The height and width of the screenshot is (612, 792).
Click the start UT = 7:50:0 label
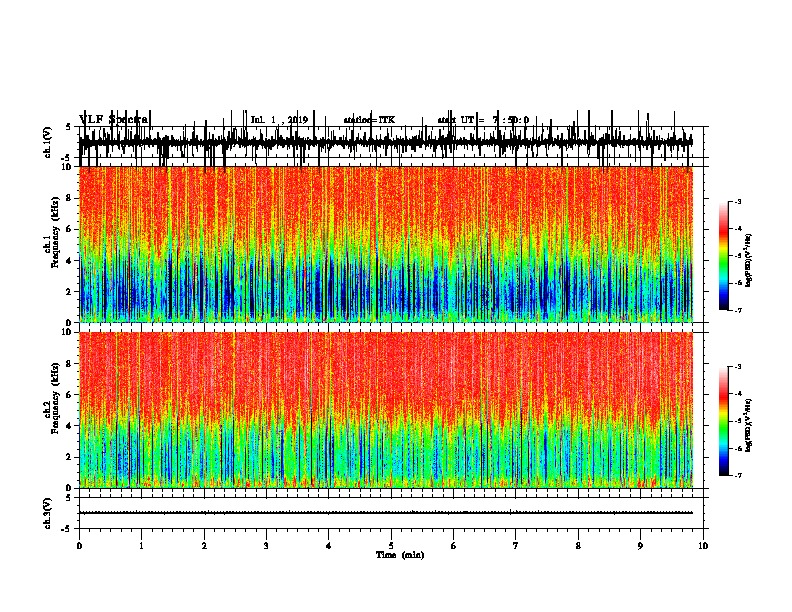pyautogui.click(x=483, y=120)
